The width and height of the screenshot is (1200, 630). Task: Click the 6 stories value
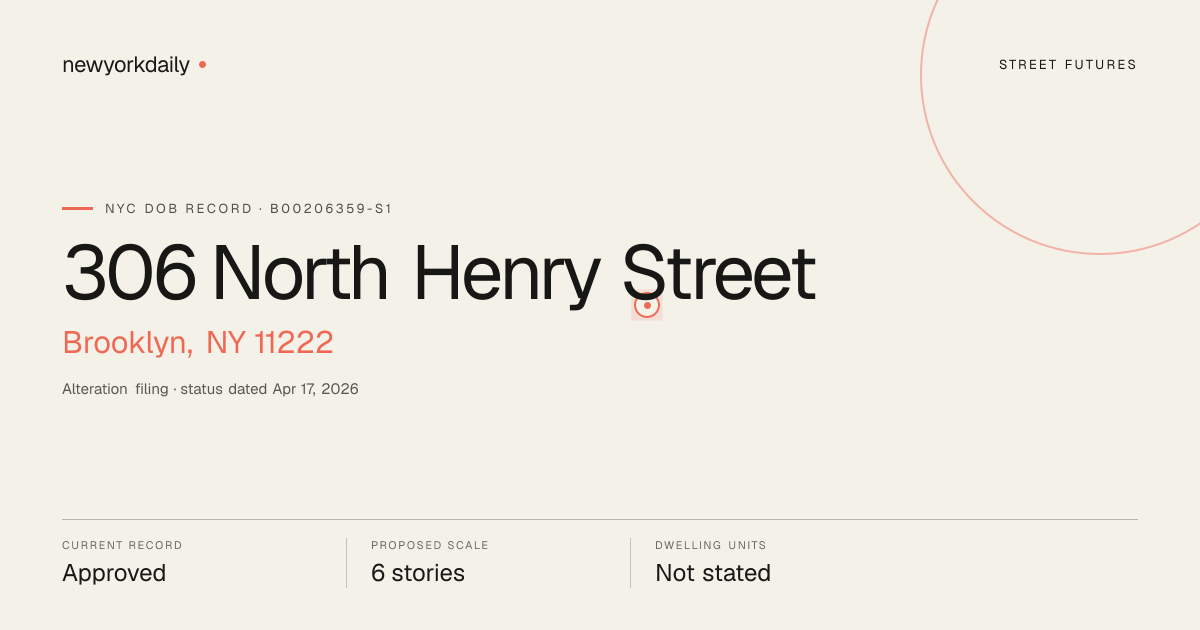coord(418,574)
